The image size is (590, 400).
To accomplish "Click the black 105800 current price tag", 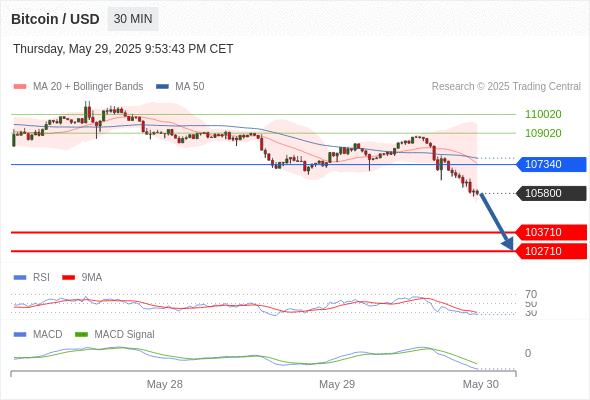I will pyautogui.click(x=551, y=193).
